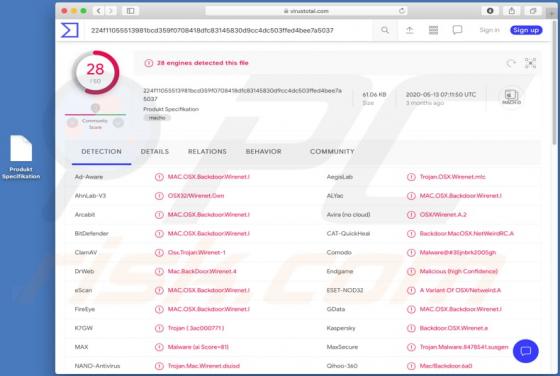Image resolution: width=560 pixels, height=376 pixels.
Task: Click the Comodo Malware result text
Action: (458, 252)
